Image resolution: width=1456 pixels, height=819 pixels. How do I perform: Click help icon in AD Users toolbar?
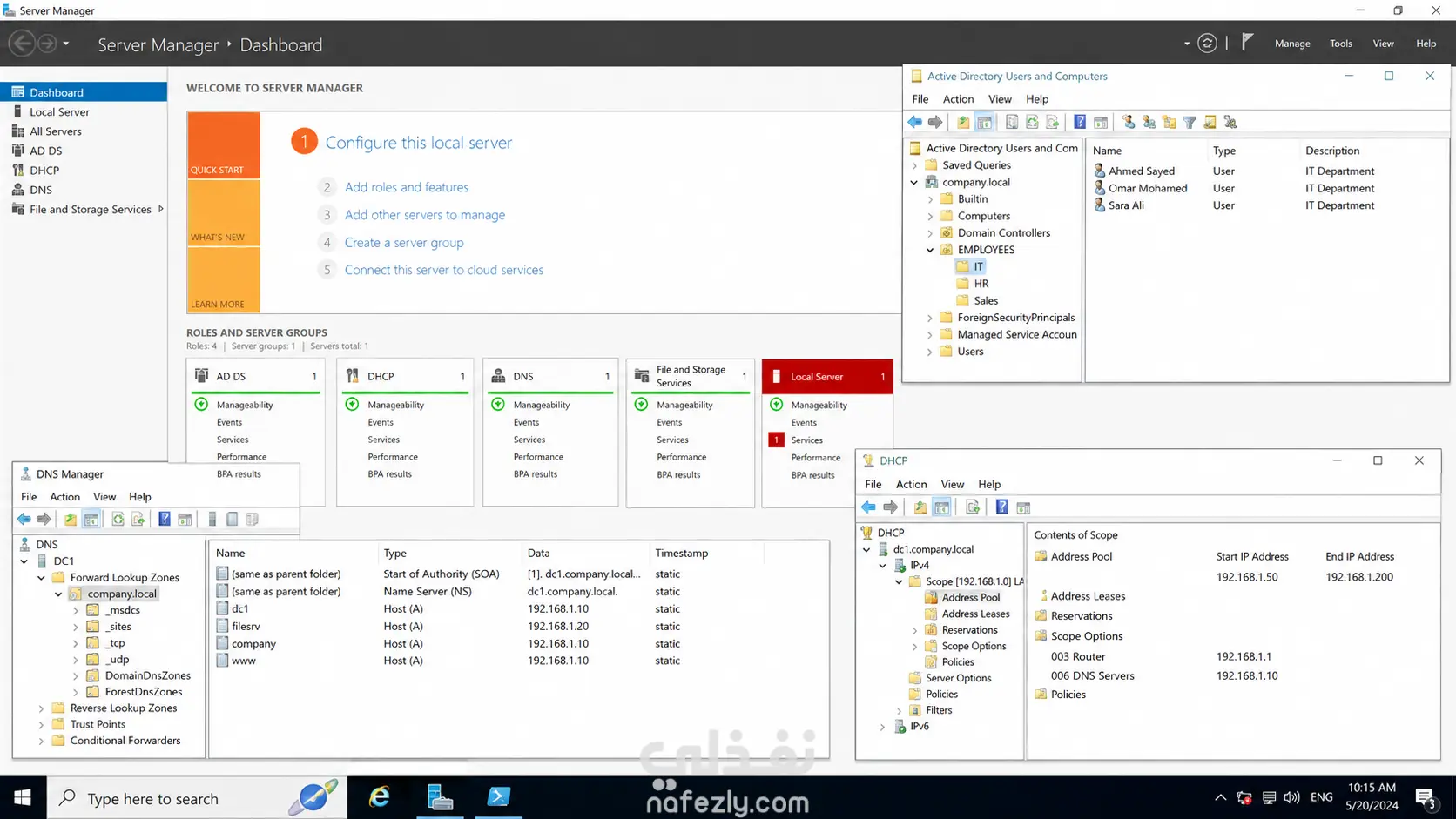pos(1080,123)
